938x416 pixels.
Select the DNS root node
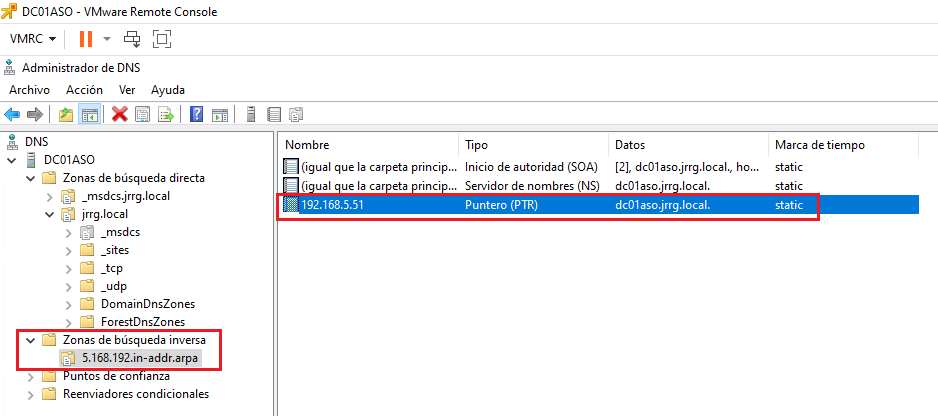pyautogui.click(x=36, y=142)
